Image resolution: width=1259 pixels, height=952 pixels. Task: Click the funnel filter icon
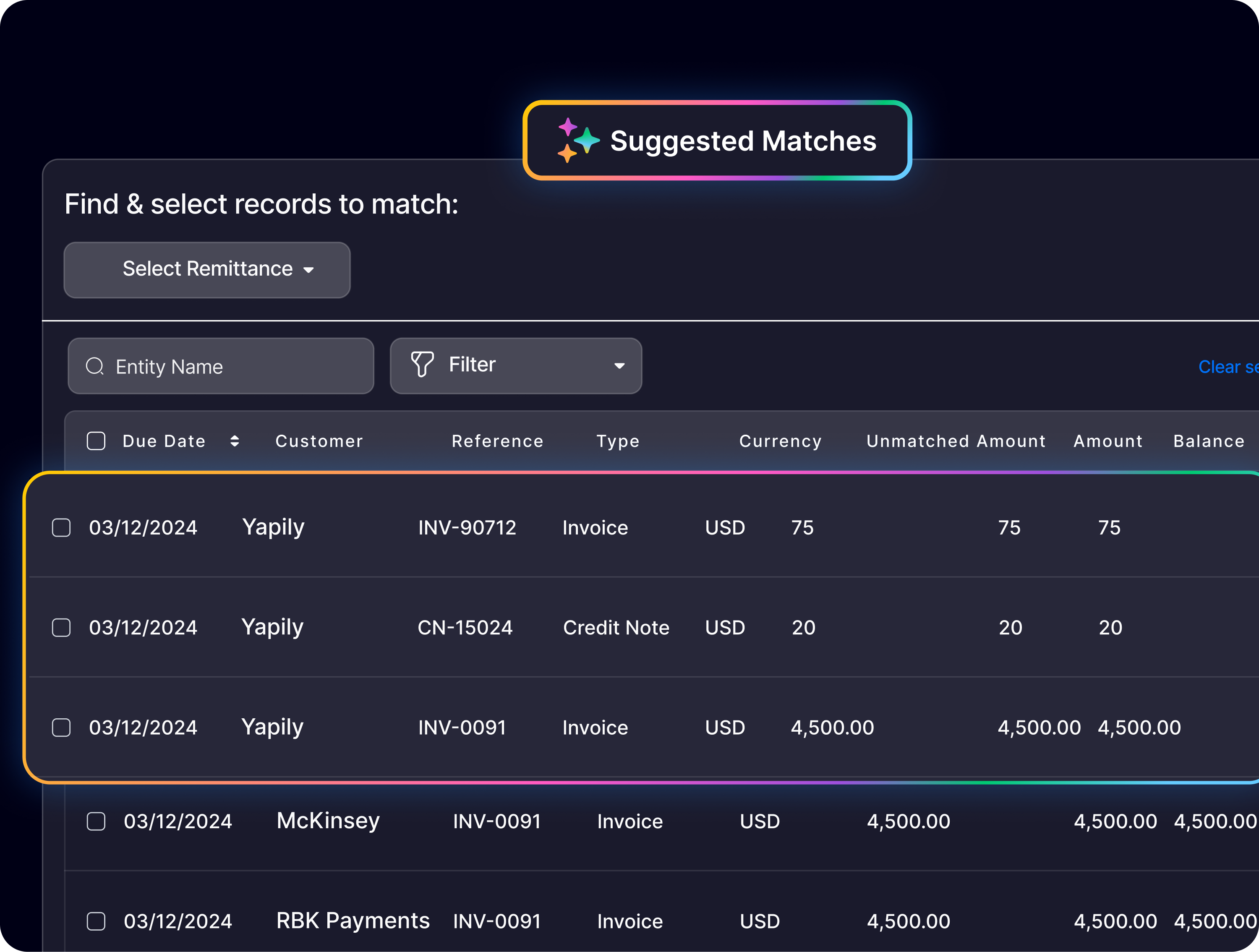[422, 364]
